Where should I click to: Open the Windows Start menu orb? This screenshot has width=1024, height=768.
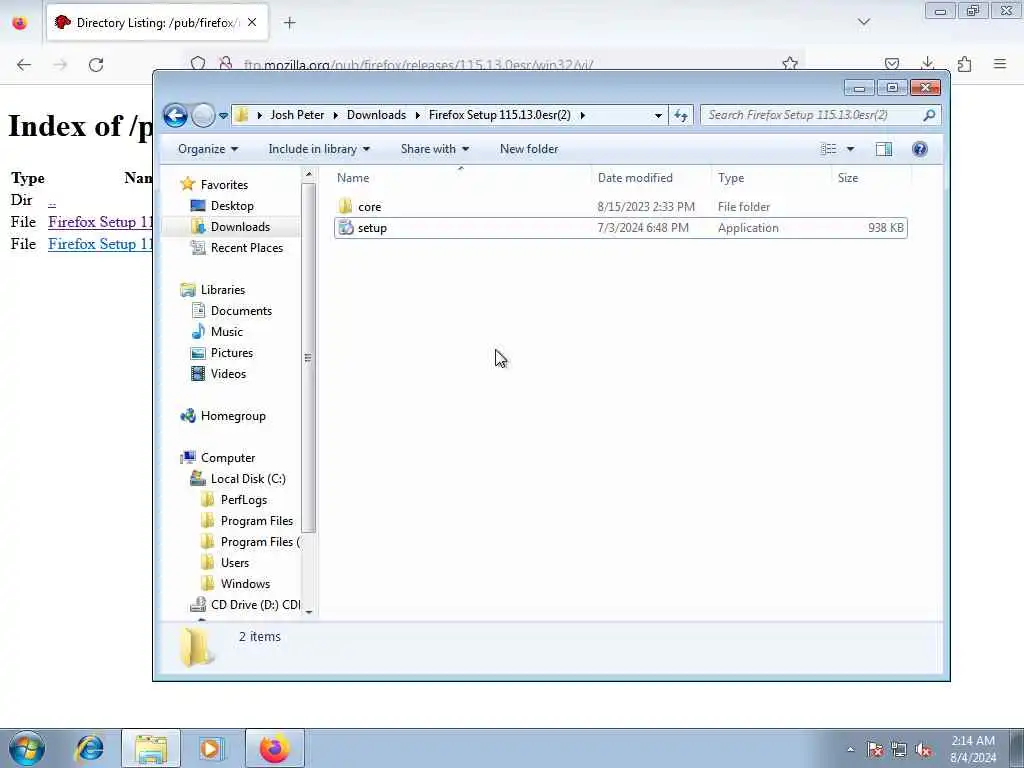pyautogui.click(x=27, y=748)
